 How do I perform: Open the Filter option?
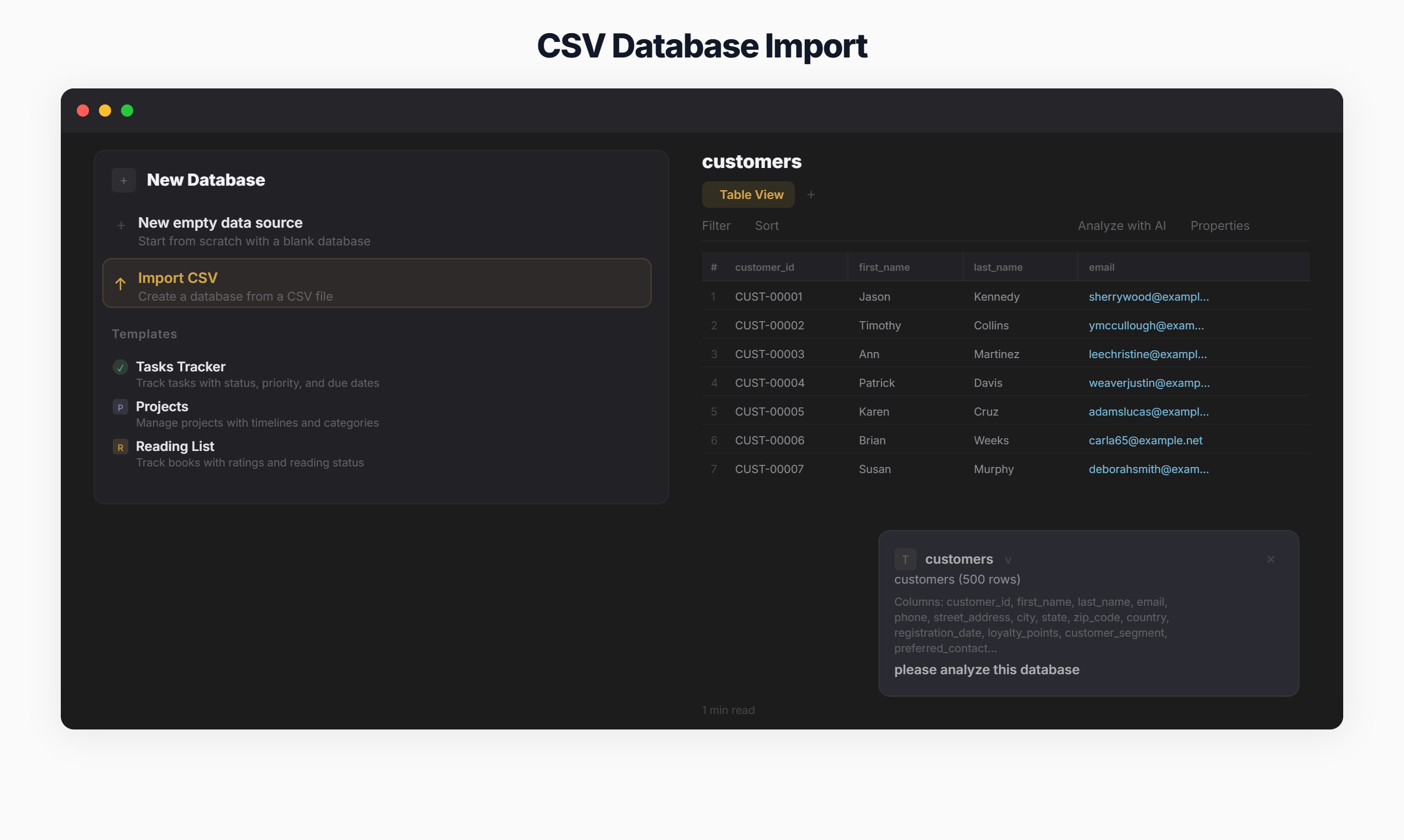716,226
